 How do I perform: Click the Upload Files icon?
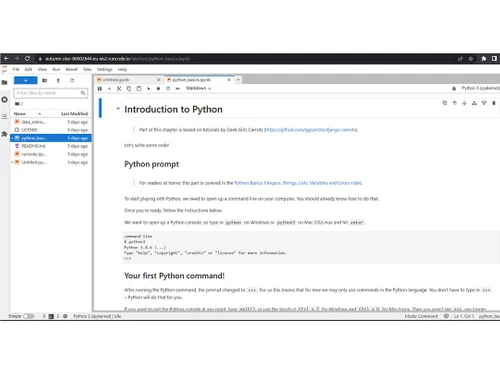pyautogui.click(x=58, y=80)
